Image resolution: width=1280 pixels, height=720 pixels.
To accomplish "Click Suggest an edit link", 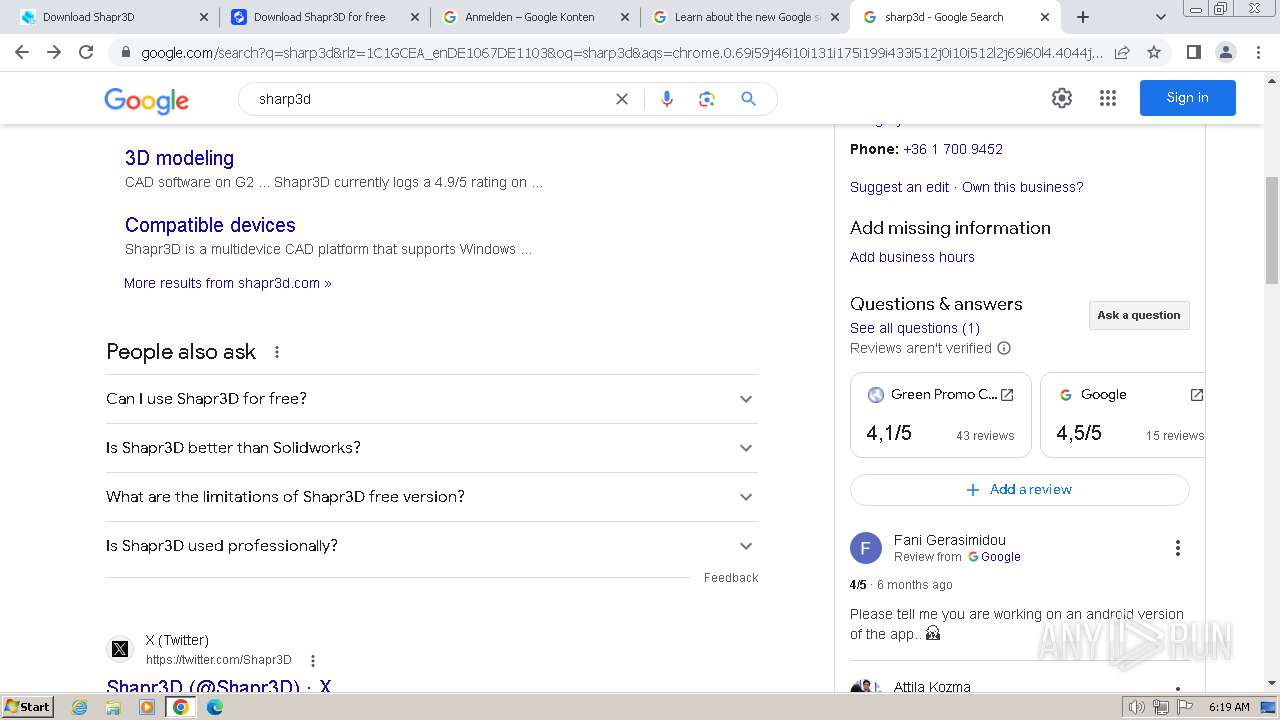I will (x=899, y=187).
